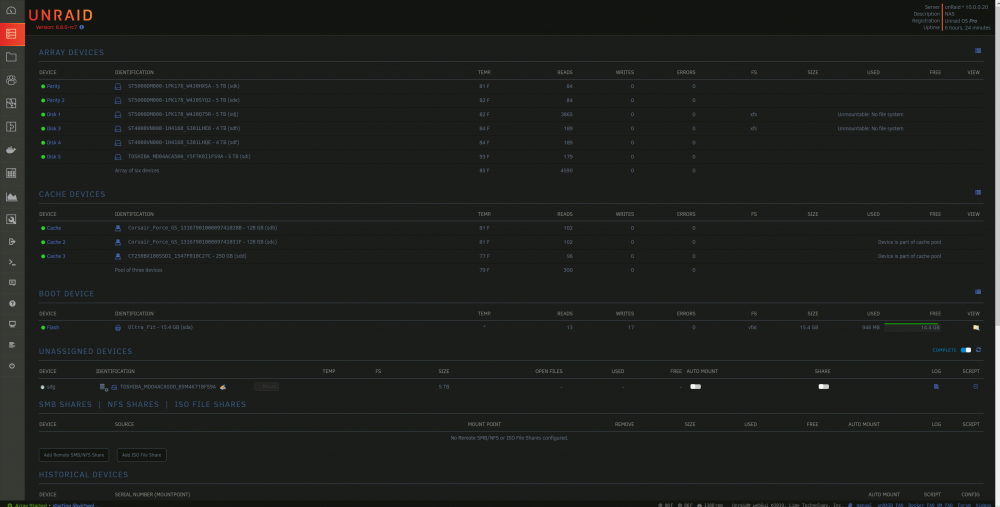Screen dimensions: 1000x507
Task: Open the Parity device link
Action: [x=53, y=86]
